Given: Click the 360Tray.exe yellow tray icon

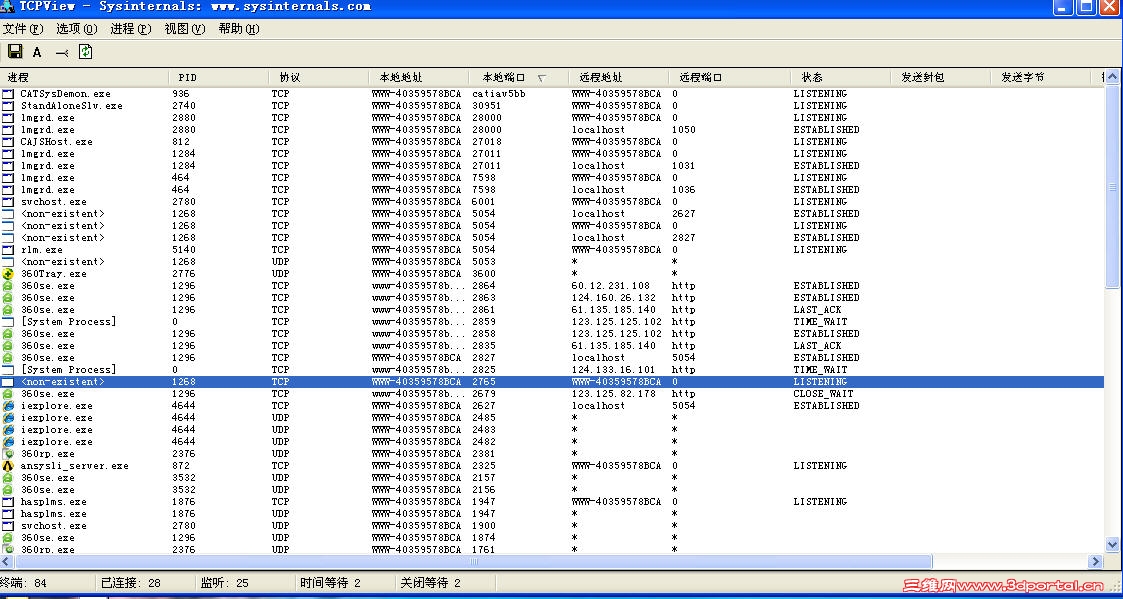Looking at the screenshot, I should click(8, 274).
